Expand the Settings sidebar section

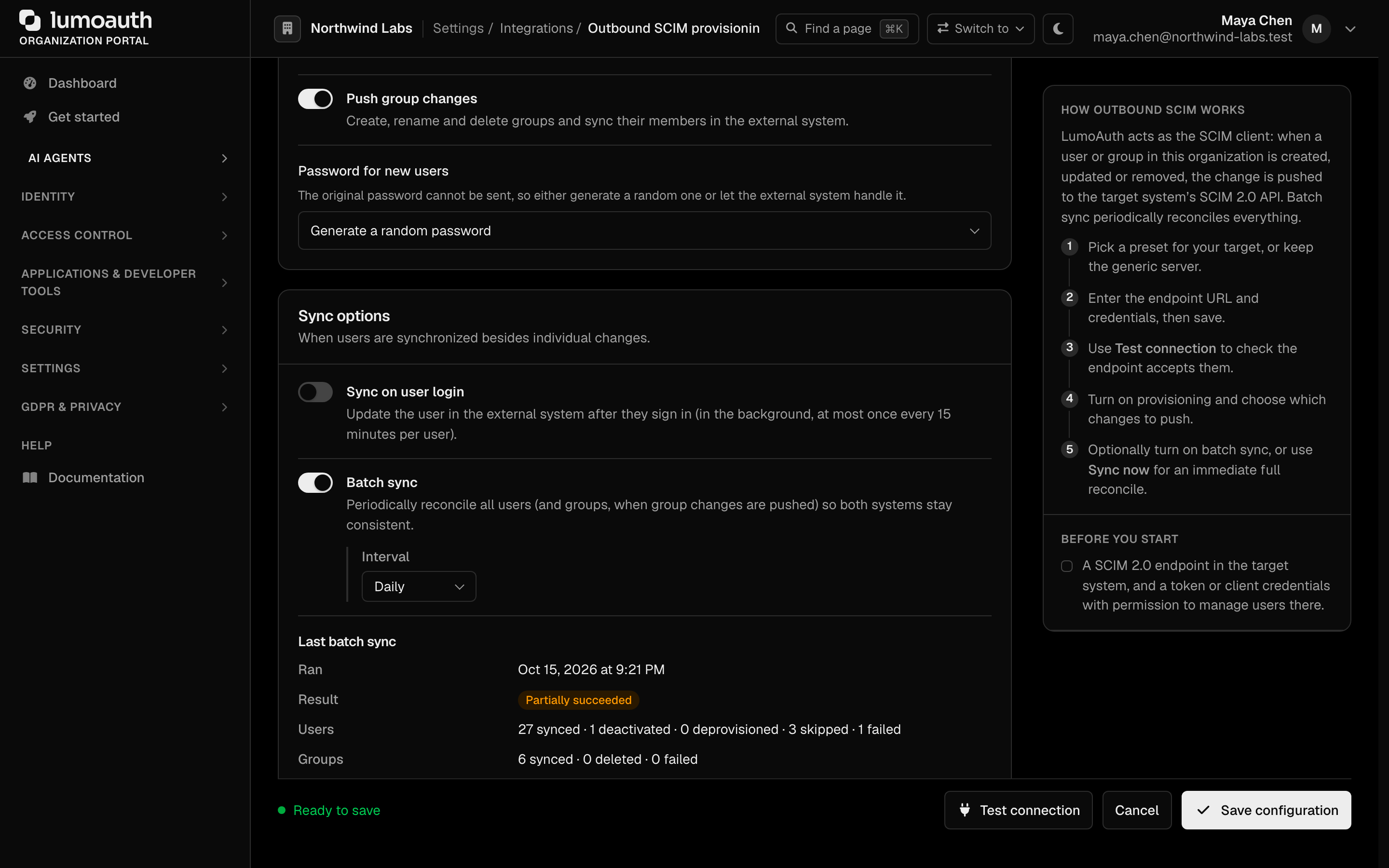tap(125, 368)
